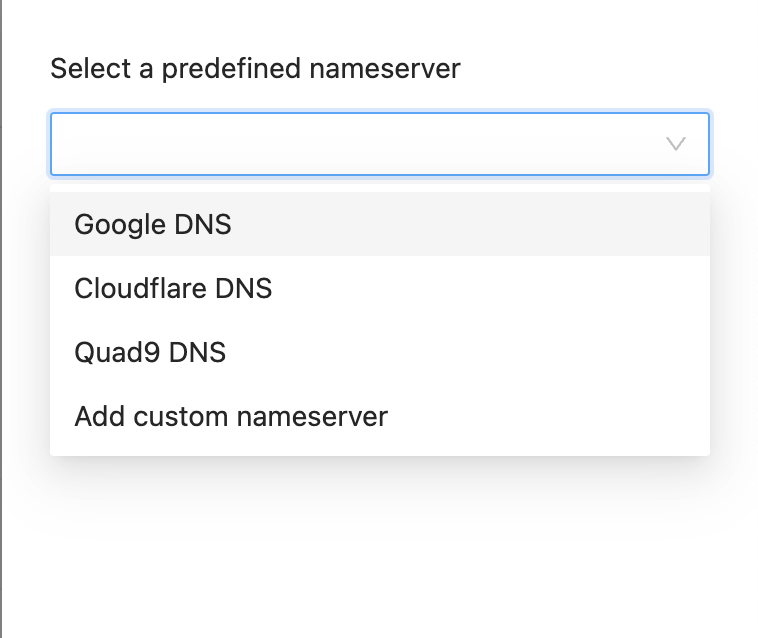758x638 pixels.
Task: Switch the nameserver to Cloudflare
Action: coord(173,288)
